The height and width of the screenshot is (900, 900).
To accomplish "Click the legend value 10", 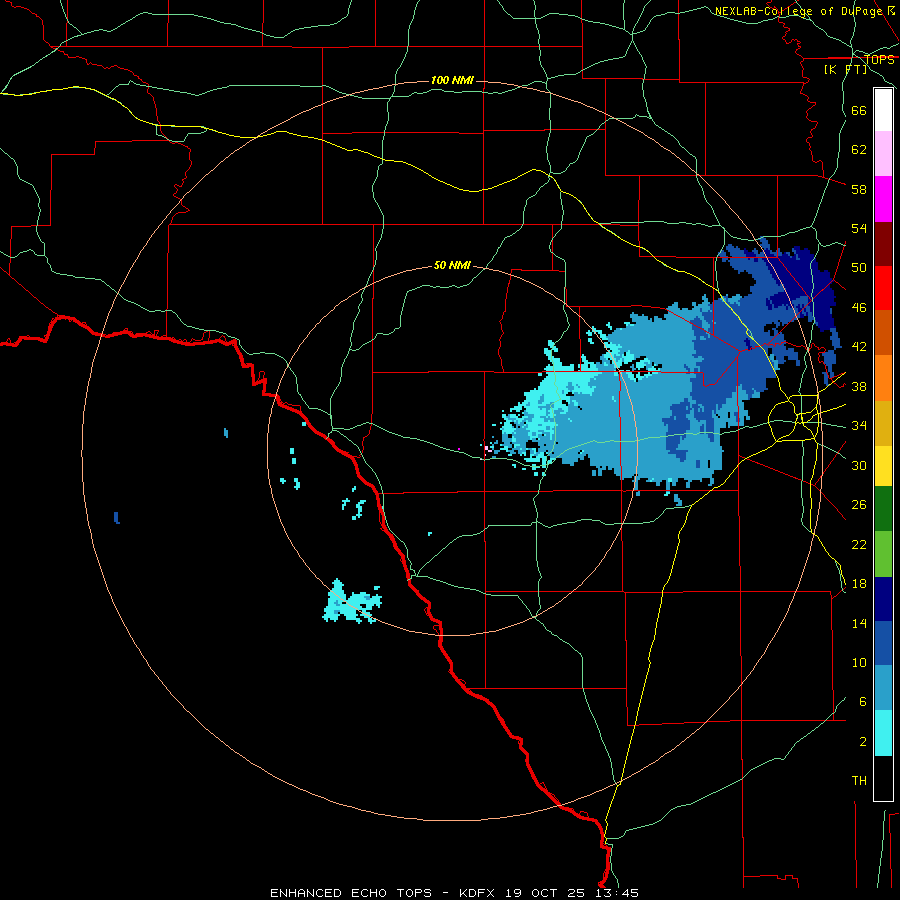I will [x=859, y=662].
